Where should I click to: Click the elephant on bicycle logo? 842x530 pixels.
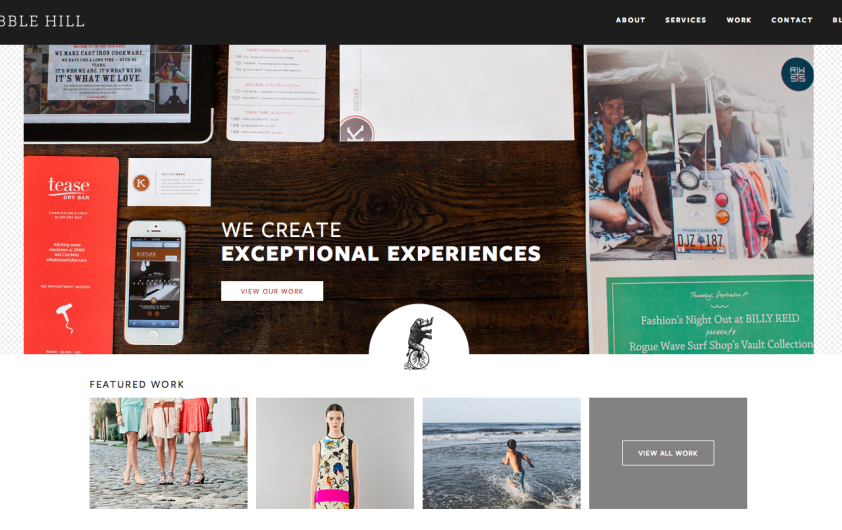pos(418,343)
